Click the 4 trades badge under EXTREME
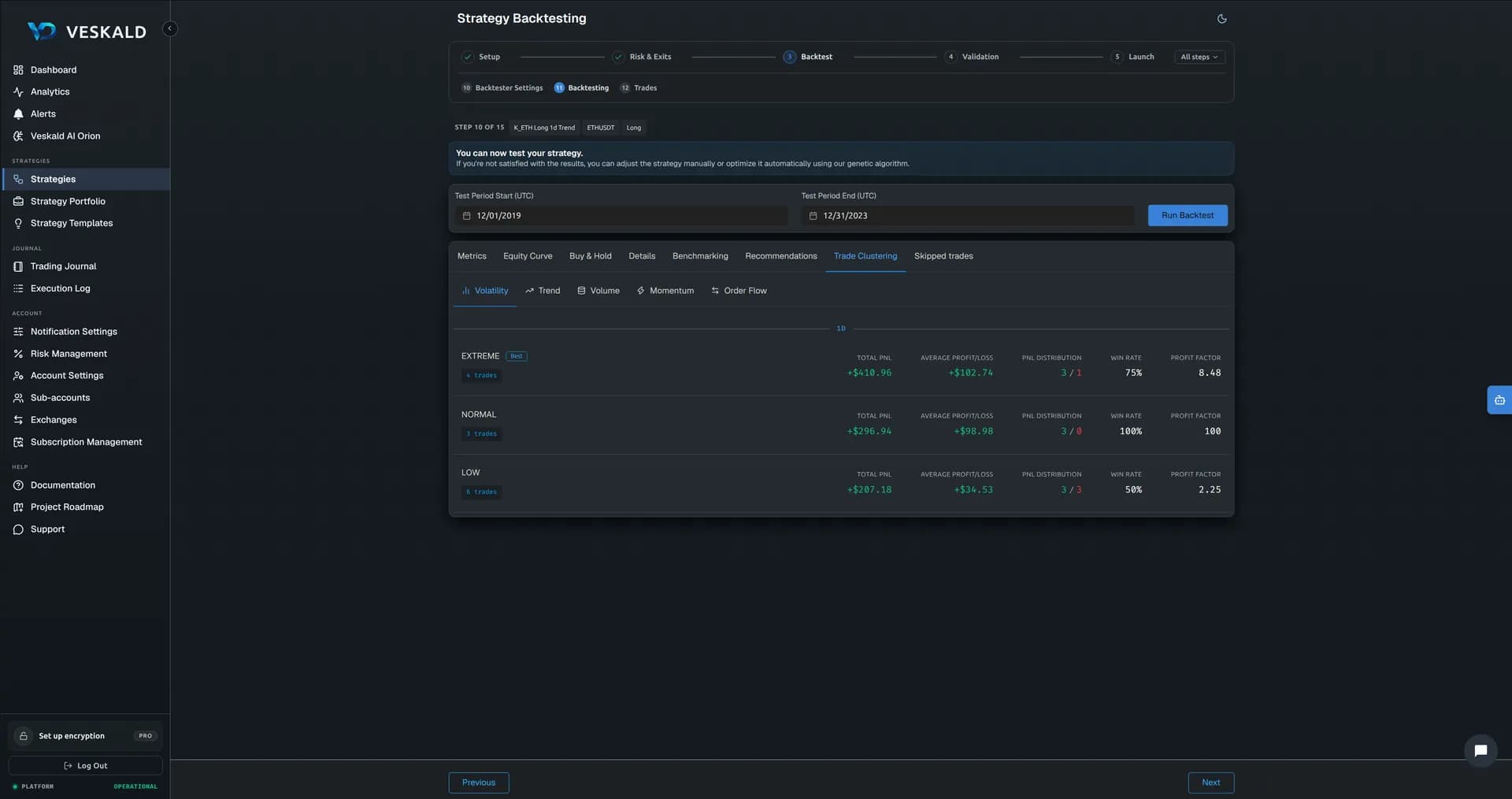The image size is (1512, 799). 481,376
